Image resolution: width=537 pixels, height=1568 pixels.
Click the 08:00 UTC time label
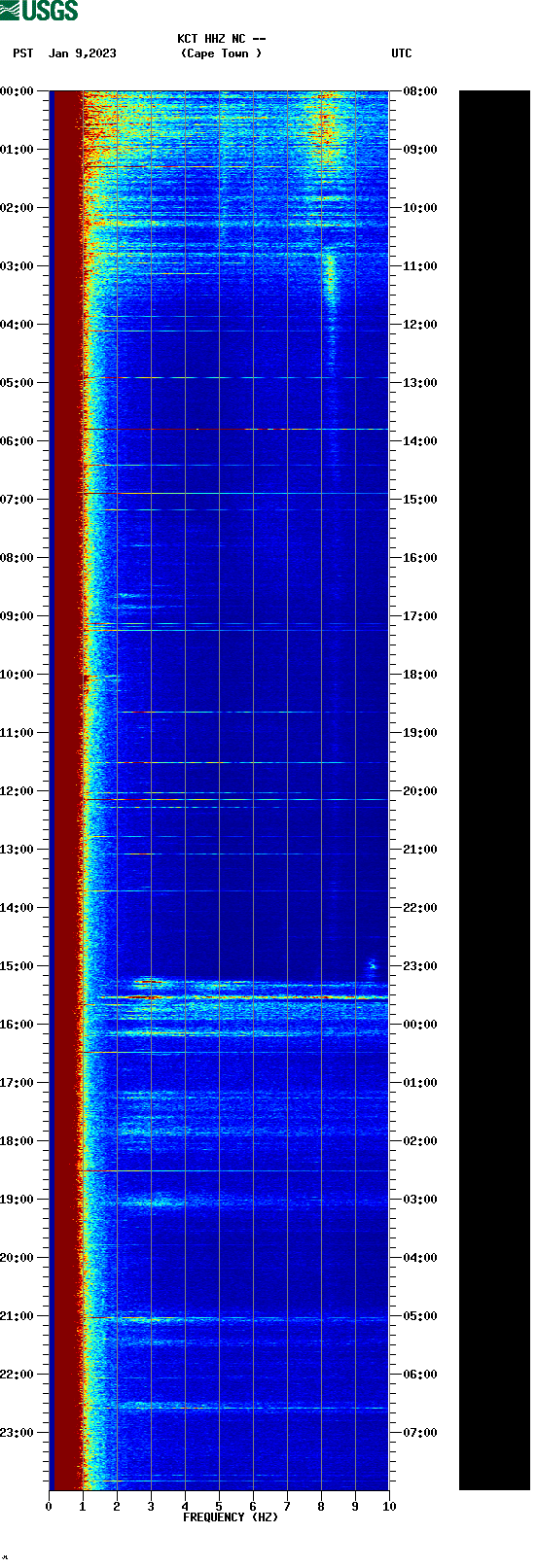coord(420,91)
